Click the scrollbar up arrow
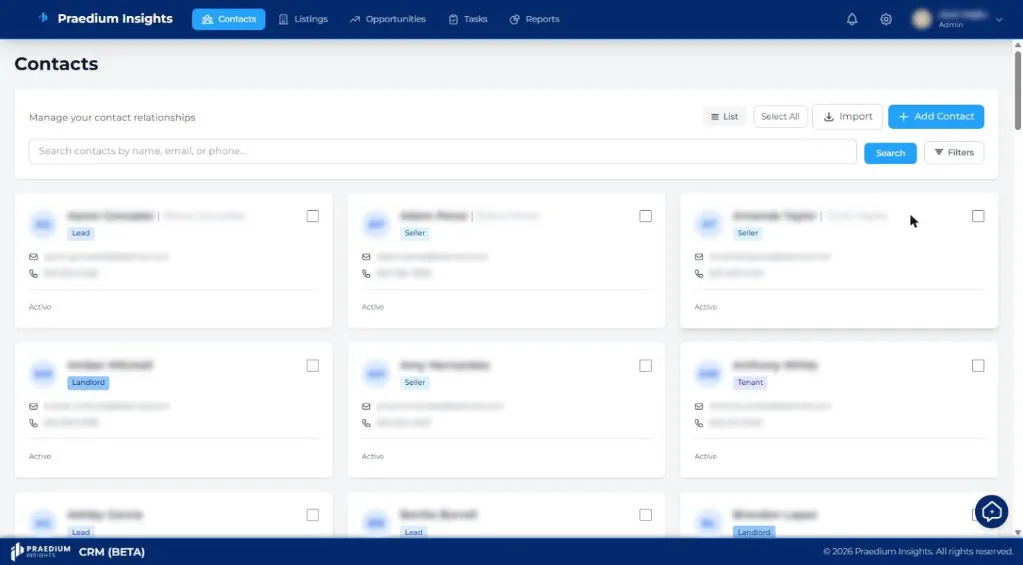This screenshot has height=565, width=1023. click(1017, 44)
